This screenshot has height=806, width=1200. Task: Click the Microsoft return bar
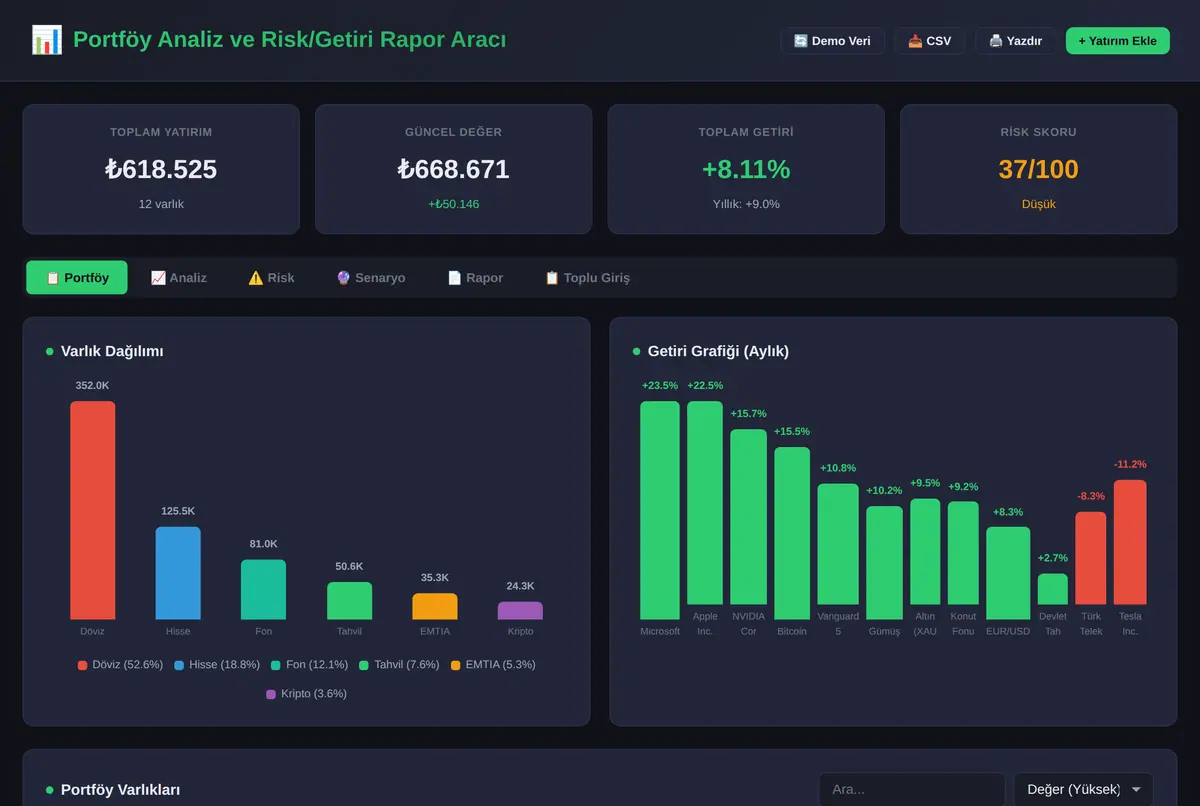tap(660, 510)
